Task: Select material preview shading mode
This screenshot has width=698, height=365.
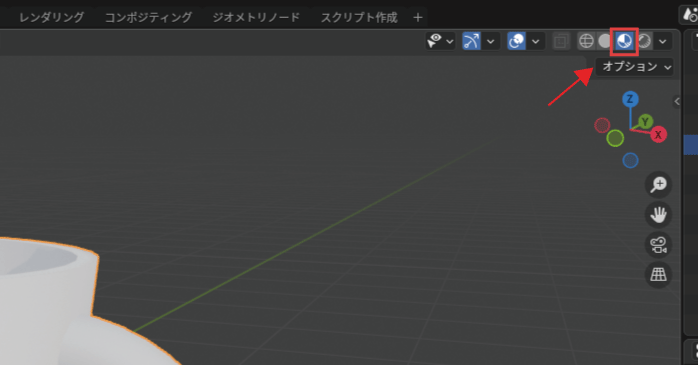Action: coord(624,41)
